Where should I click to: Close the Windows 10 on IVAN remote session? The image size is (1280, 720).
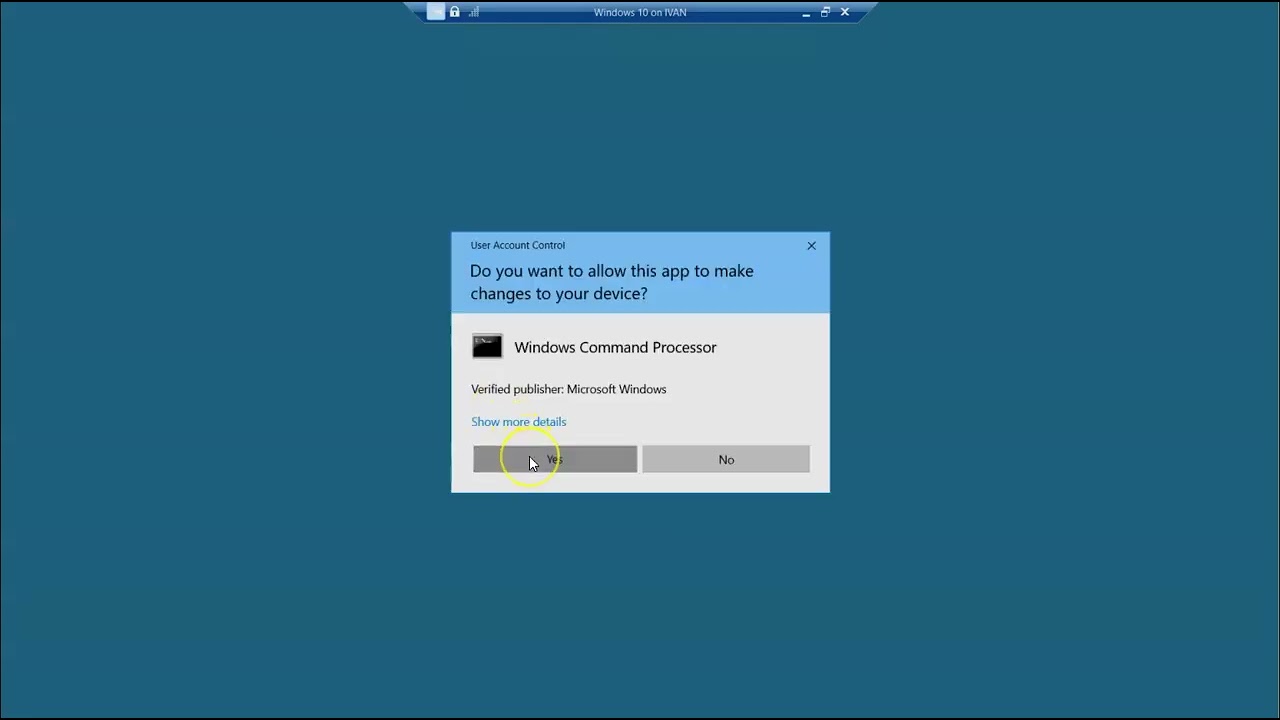coord(845,12)
